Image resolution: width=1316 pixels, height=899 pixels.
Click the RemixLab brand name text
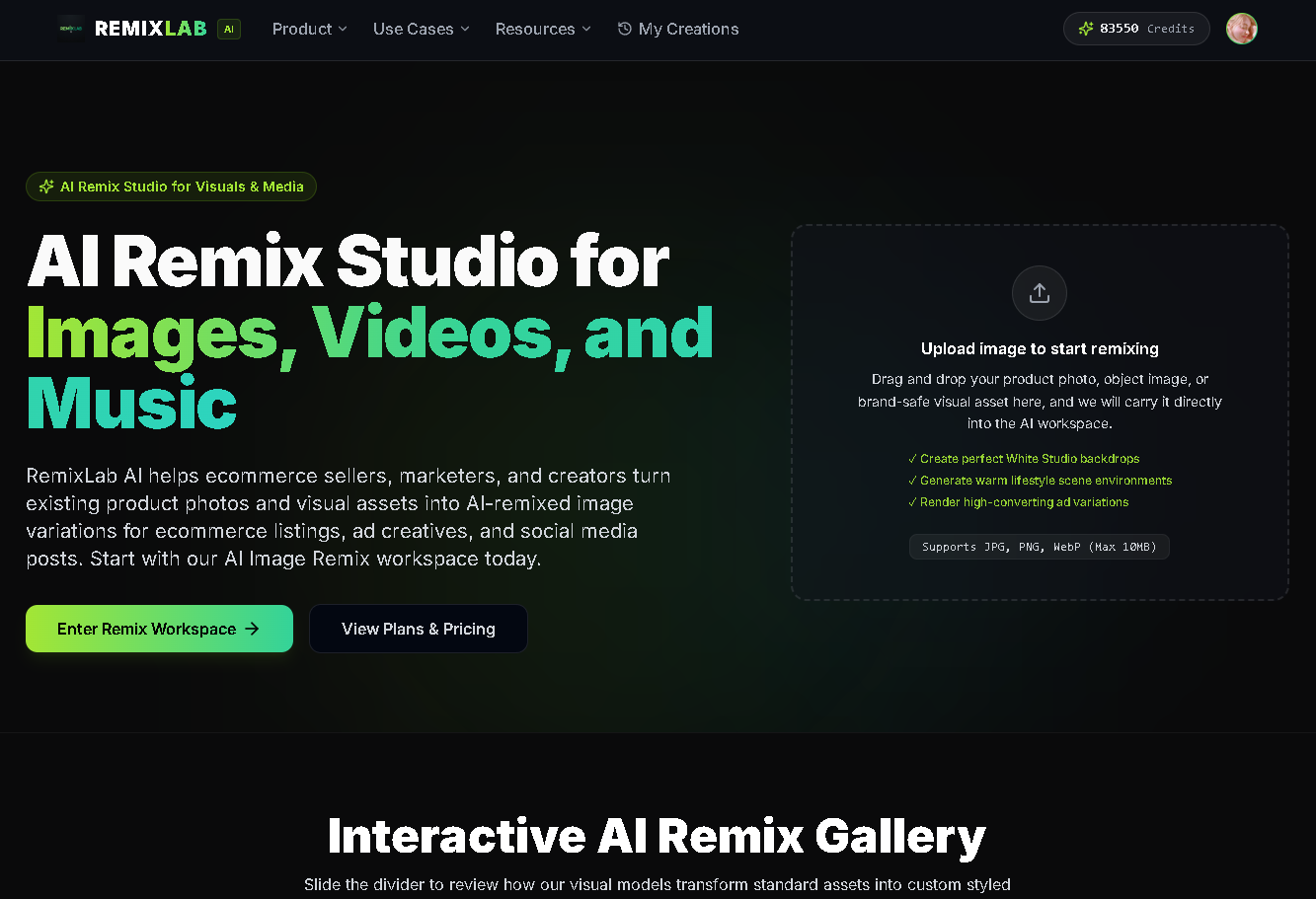point(151,29)
